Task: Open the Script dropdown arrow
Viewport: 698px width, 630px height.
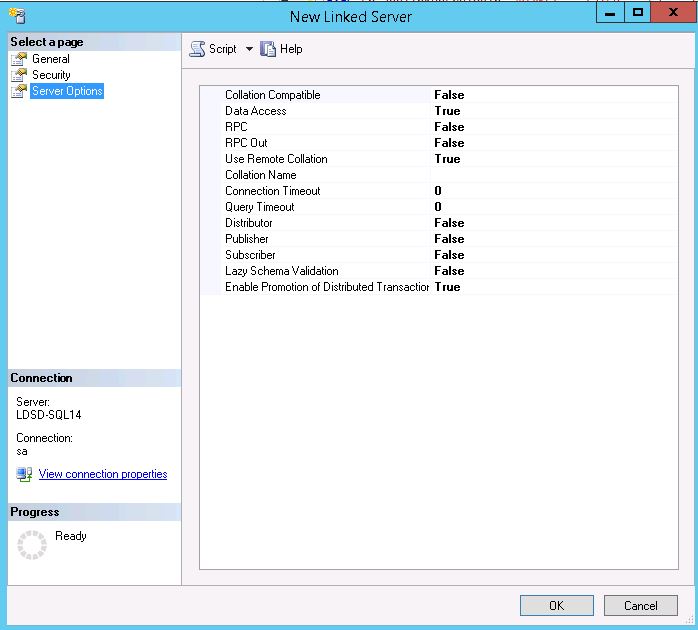Action: [249, 49]
